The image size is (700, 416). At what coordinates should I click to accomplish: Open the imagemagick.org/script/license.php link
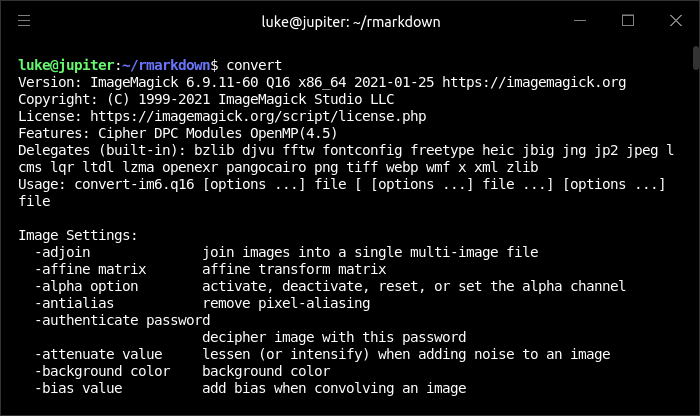click(x=258, y=116)
